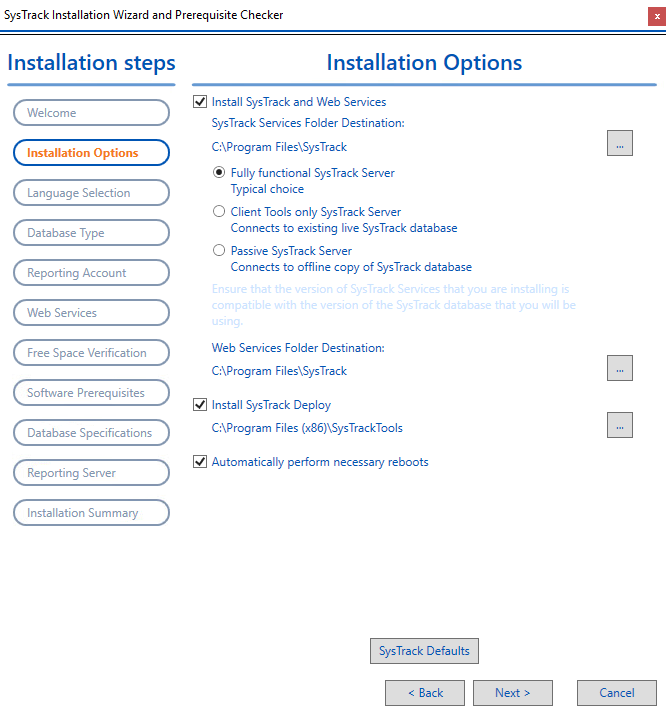Open Installation Summary step

pyautogui.click(x=91, y=513)
